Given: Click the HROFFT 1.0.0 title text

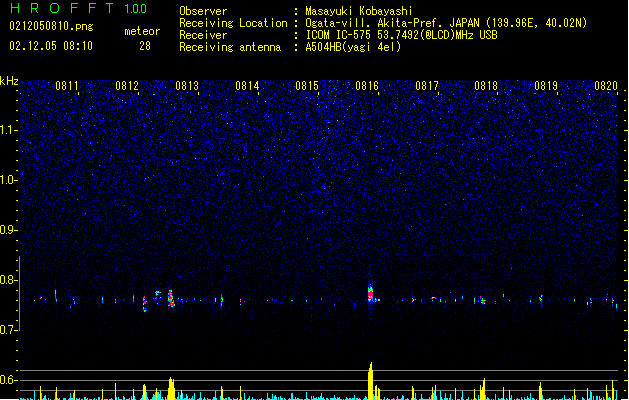Looking at the screenshot, I should click(x=79, y=8).
